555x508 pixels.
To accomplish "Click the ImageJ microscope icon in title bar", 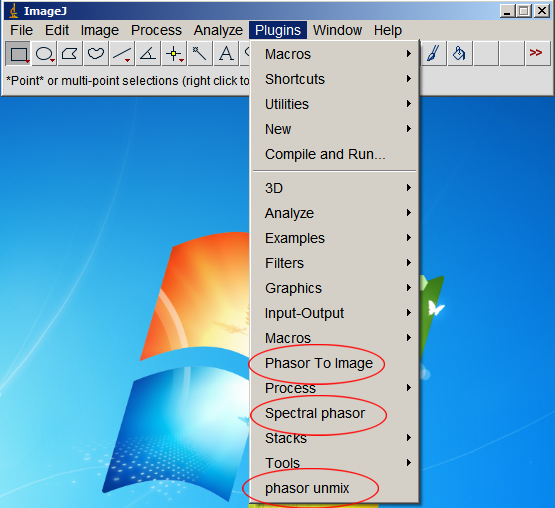I will (14, 11).
